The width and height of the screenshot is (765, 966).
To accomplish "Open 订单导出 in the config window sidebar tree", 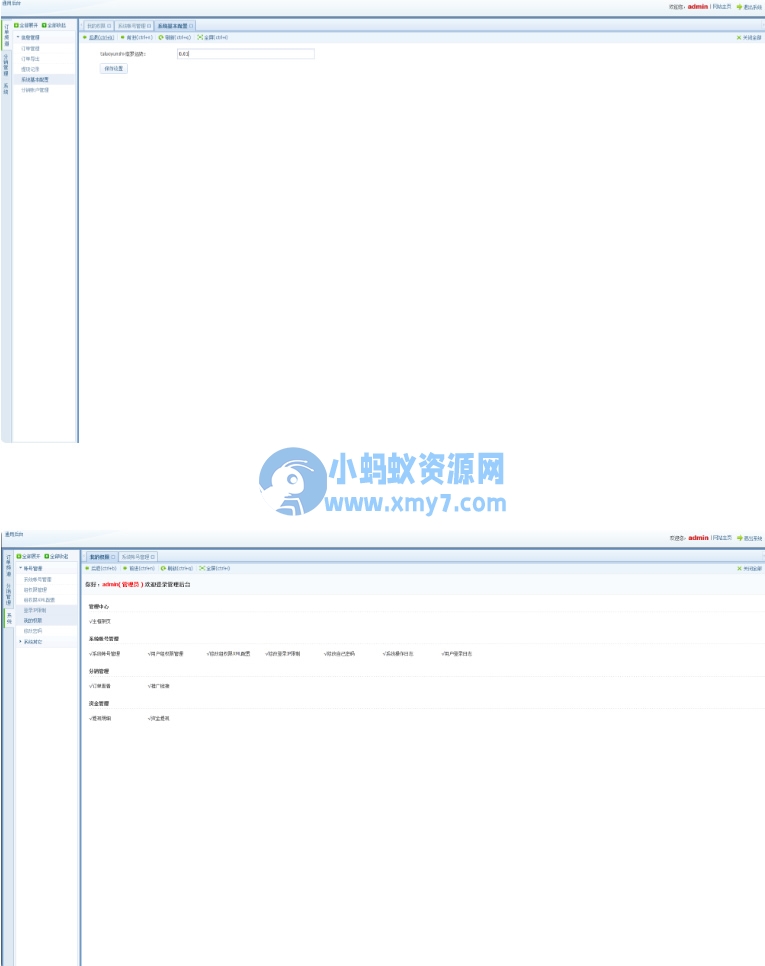I will (30, 59).
